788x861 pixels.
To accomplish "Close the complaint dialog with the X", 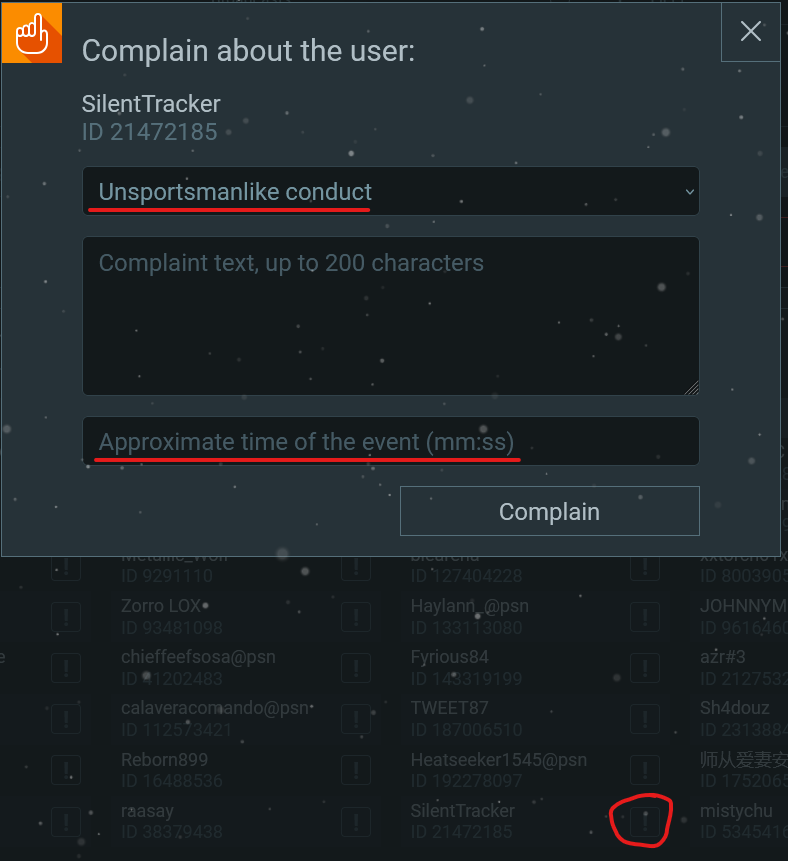I will pos(751,31).
